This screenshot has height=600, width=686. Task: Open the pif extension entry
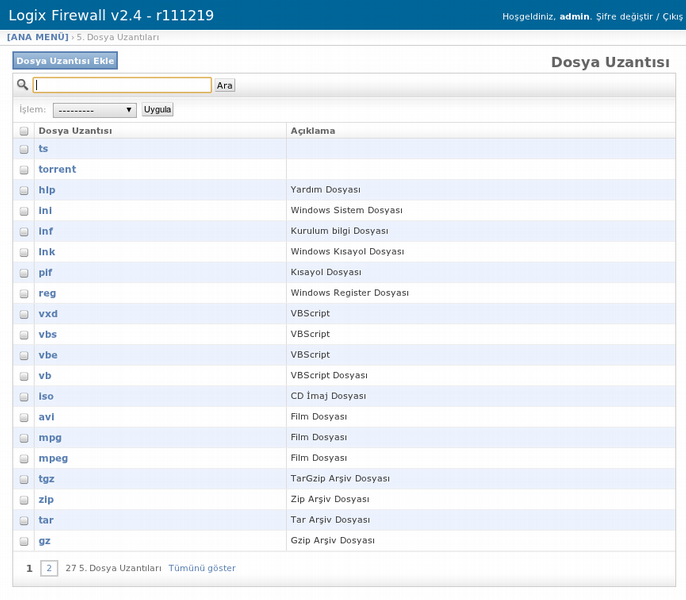pyautogui.click(x=45, y=273)
